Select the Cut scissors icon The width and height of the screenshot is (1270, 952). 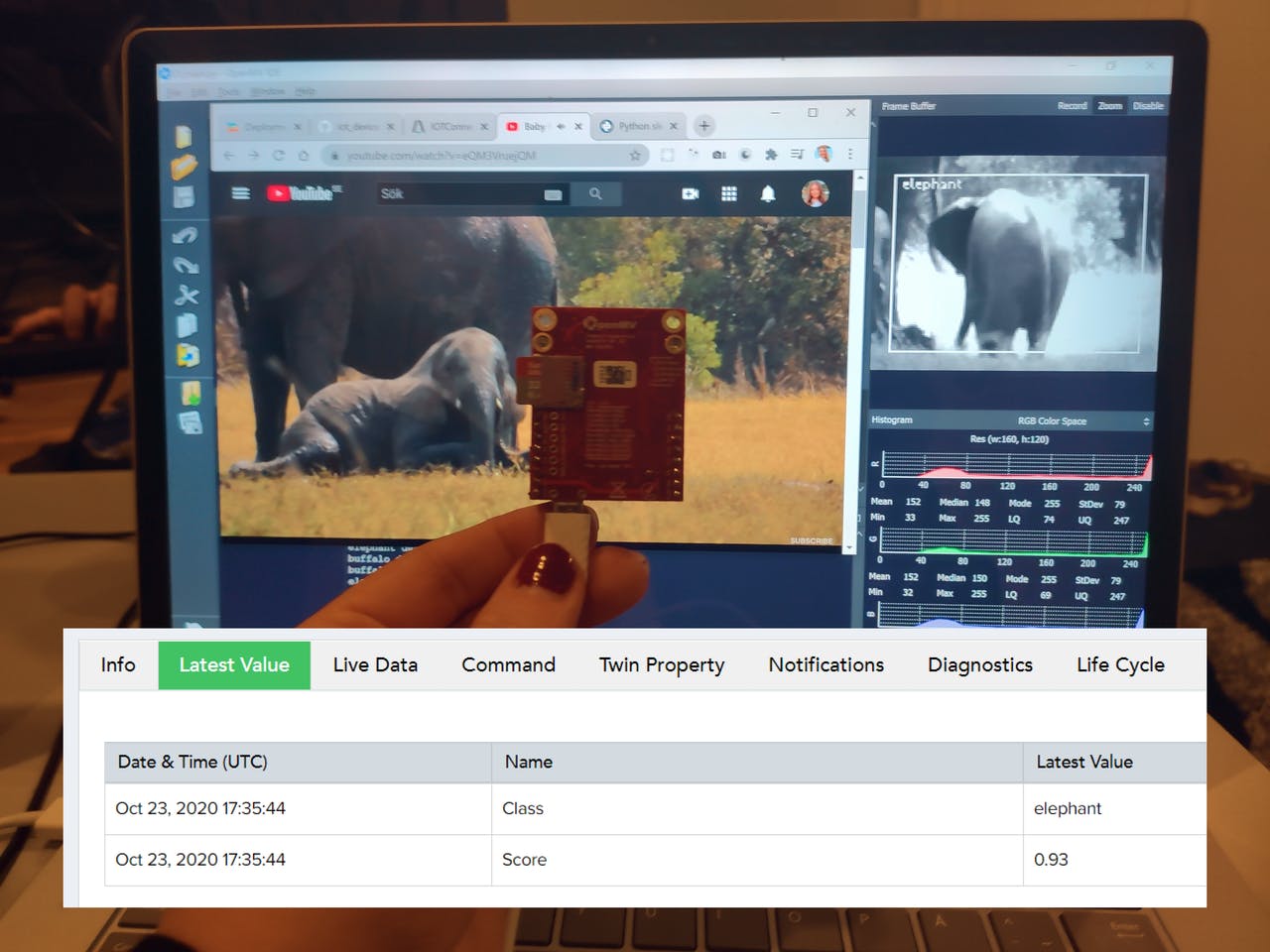point(187,296)
